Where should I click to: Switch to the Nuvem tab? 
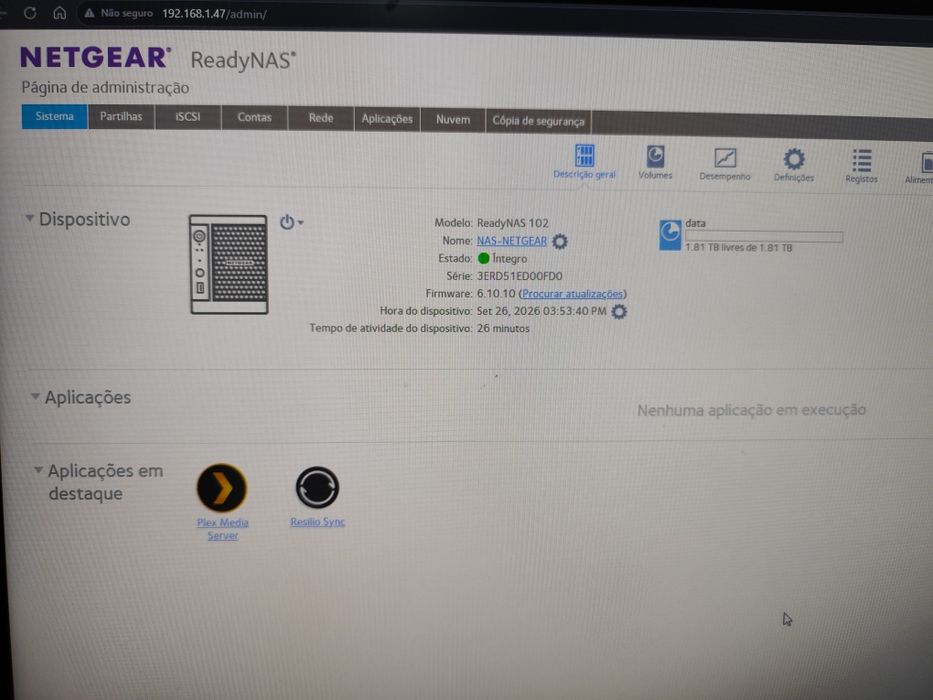453,120
